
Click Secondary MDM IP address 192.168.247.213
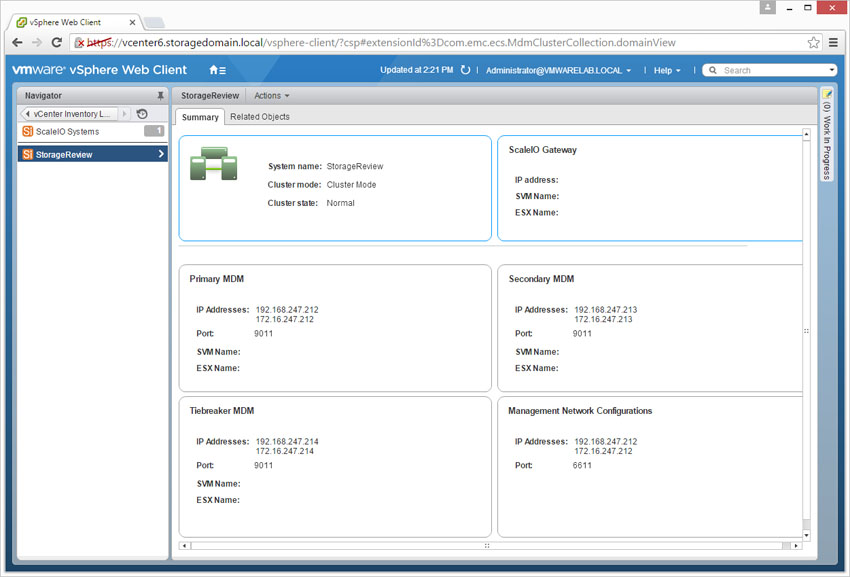pos(606,310)
